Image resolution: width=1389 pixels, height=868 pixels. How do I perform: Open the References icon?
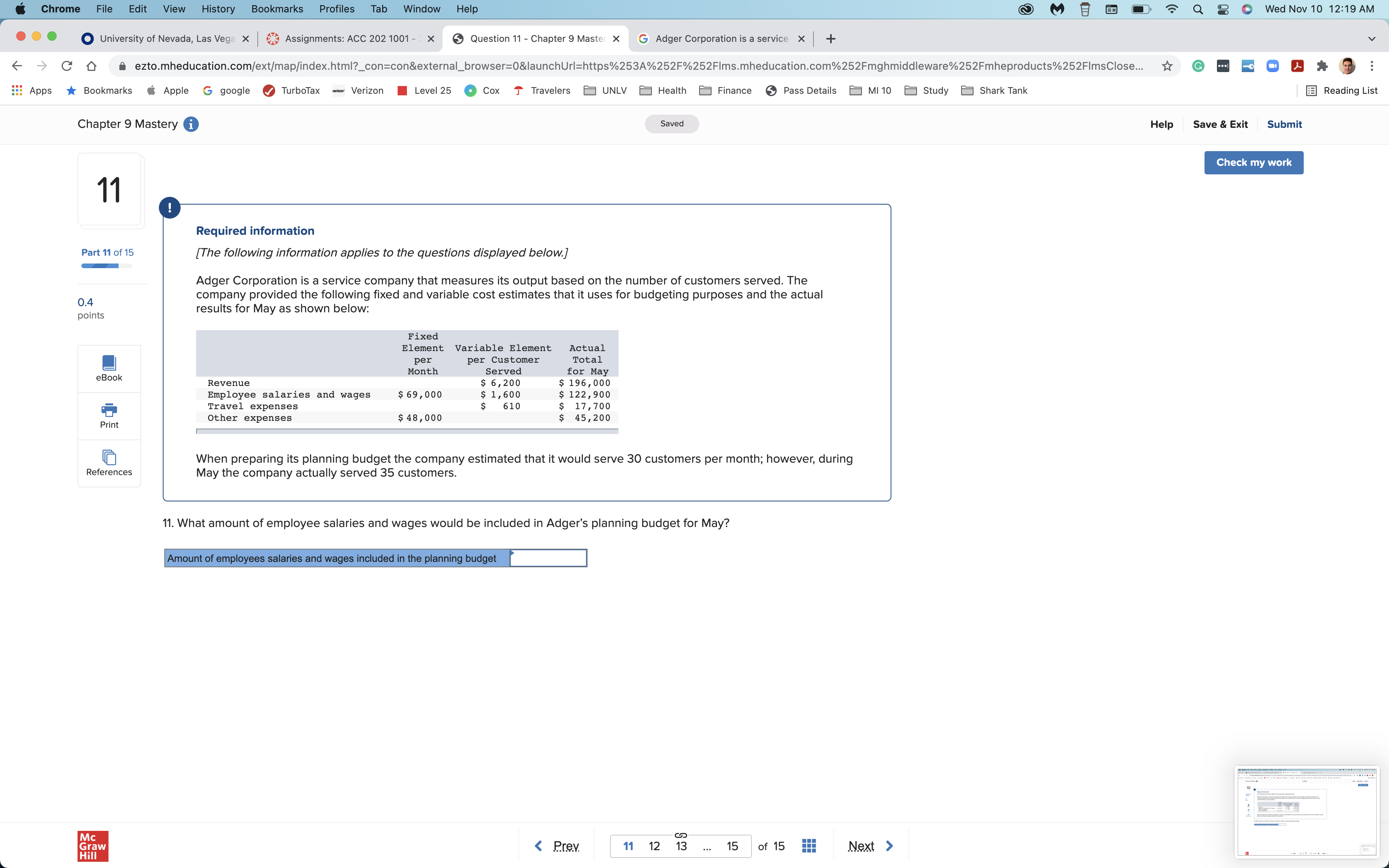click(x=109, y=463)
